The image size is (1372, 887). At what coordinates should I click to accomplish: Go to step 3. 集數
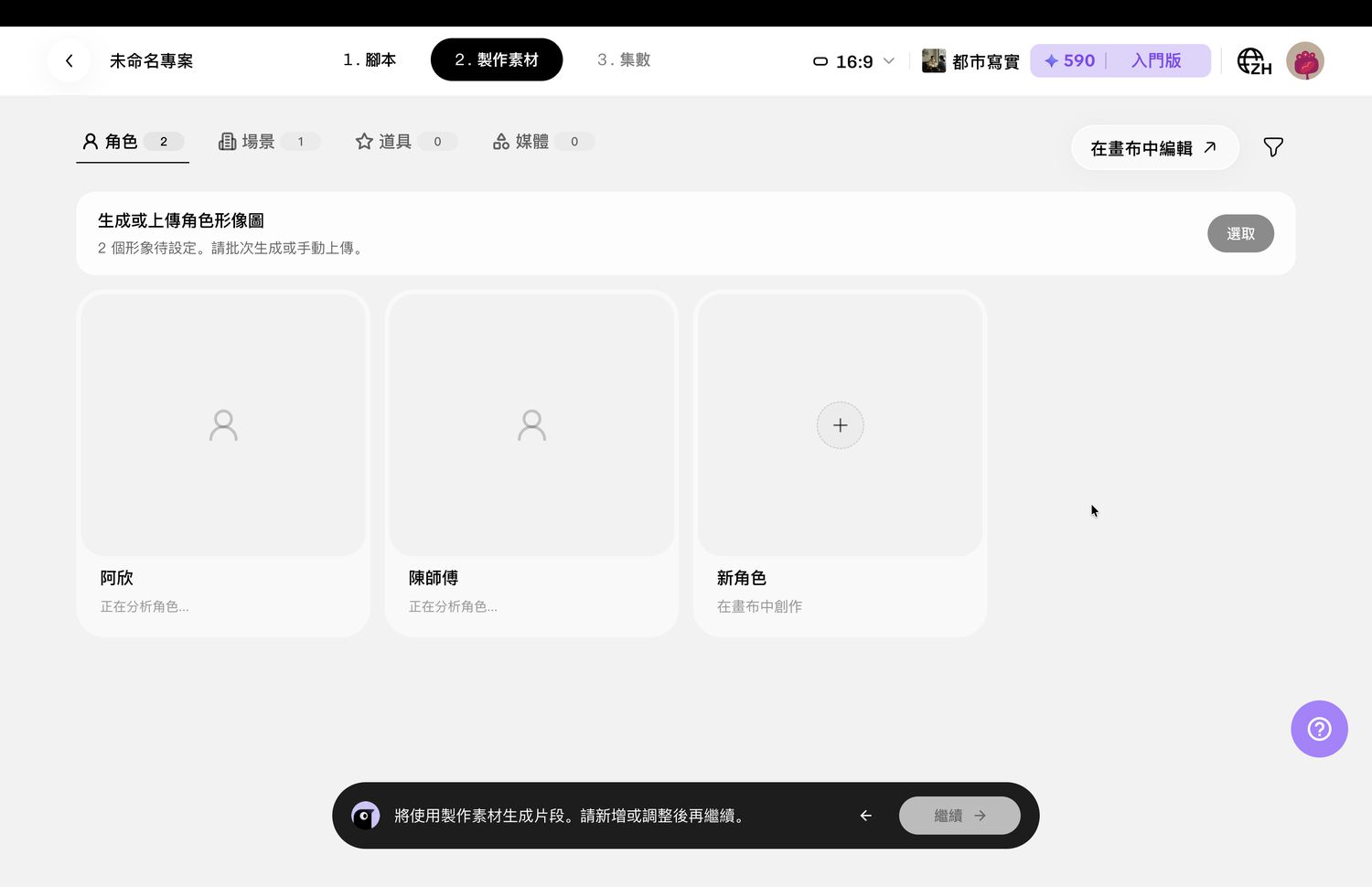pos(624,60)
